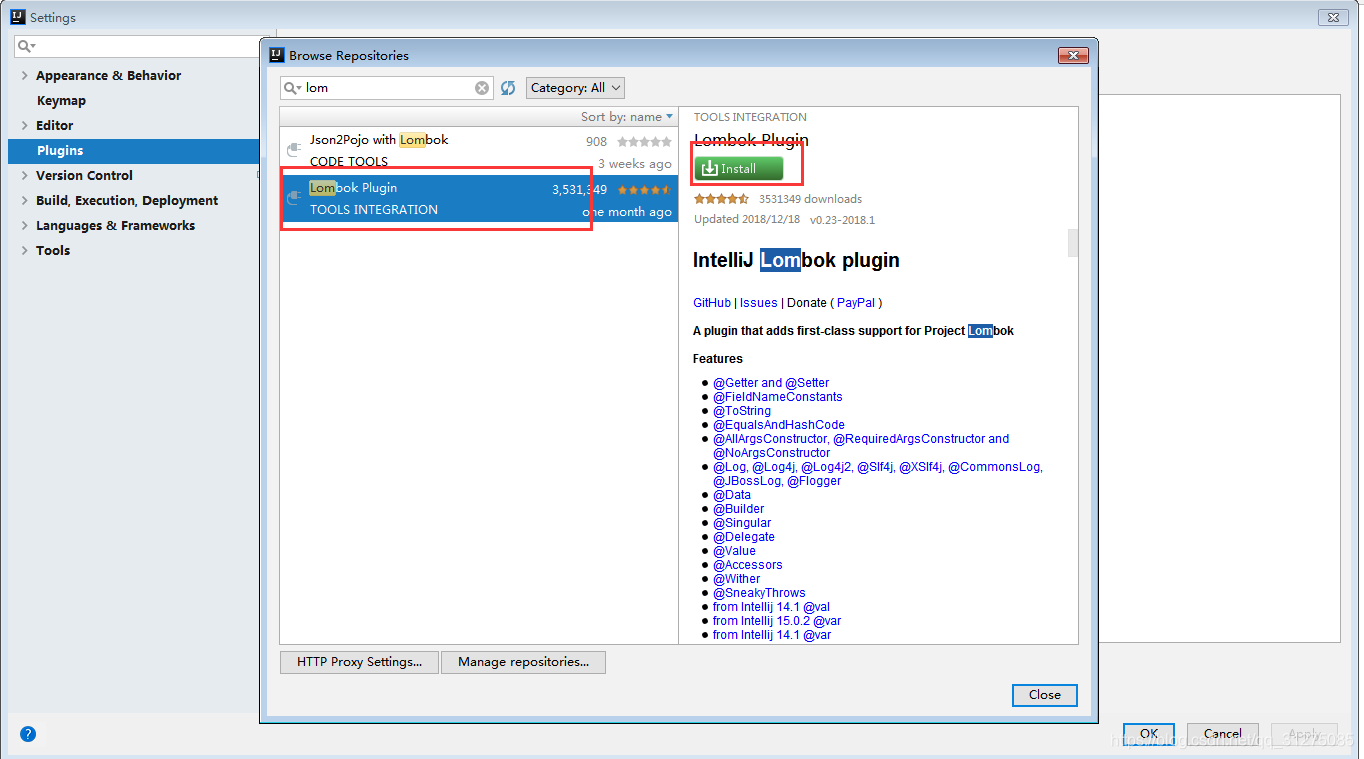Open the Issues link

pos(758,303)
